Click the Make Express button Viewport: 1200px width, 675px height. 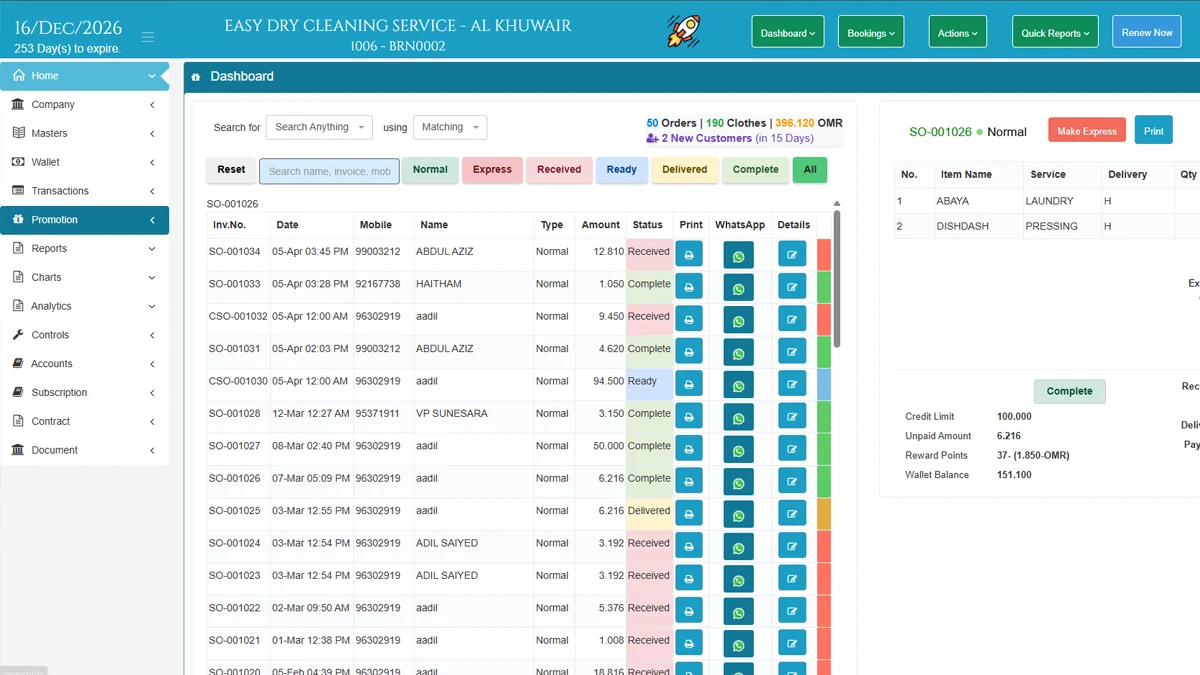1087,131
